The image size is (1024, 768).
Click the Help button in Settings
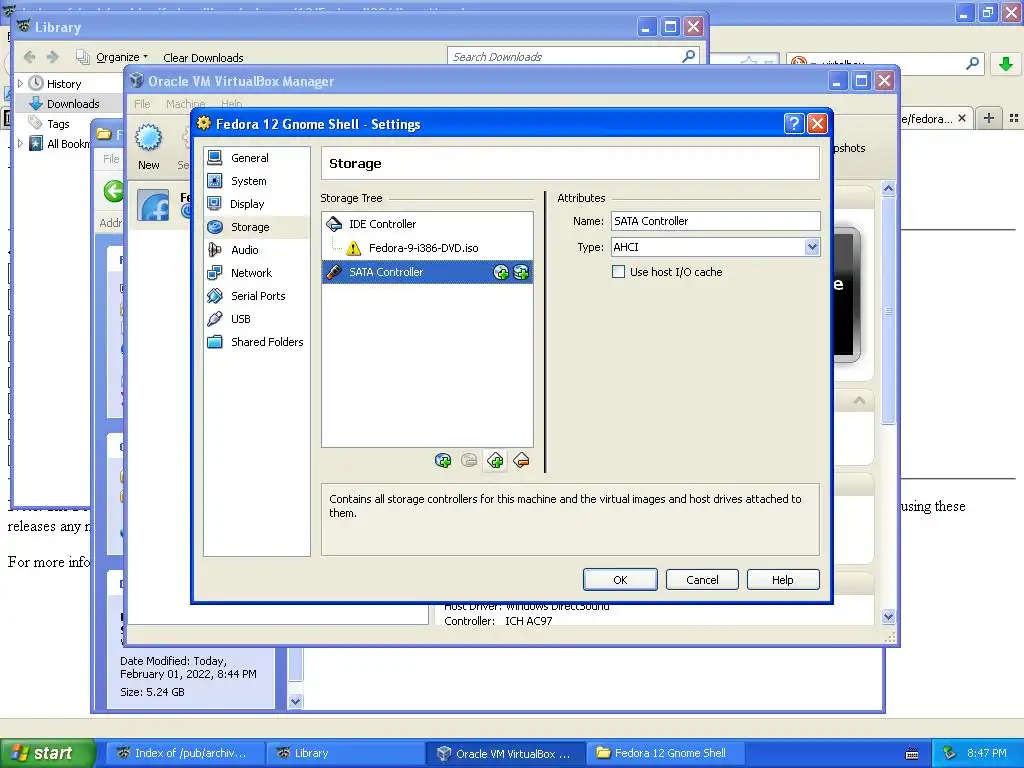(782, 580)
